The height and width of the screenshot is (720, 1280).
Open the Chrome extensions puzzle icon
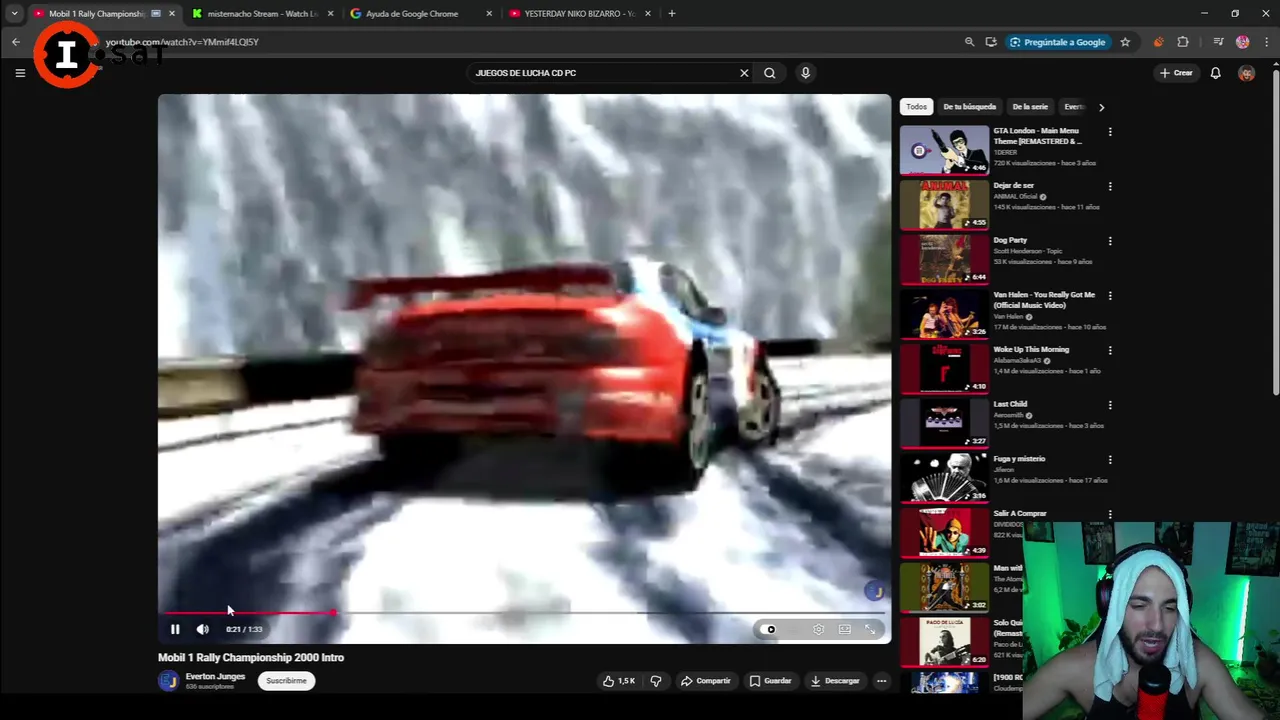click(1183, 42)
